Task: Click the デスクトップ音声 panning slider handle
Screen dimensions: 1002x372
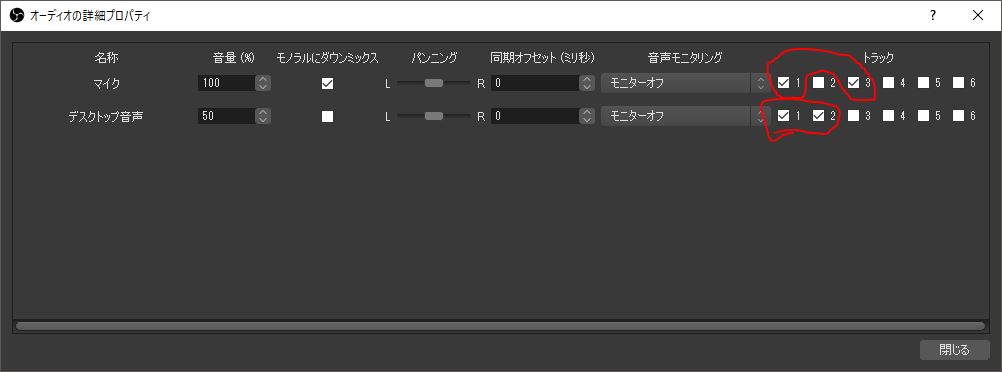Action: [x=434, y=116]
